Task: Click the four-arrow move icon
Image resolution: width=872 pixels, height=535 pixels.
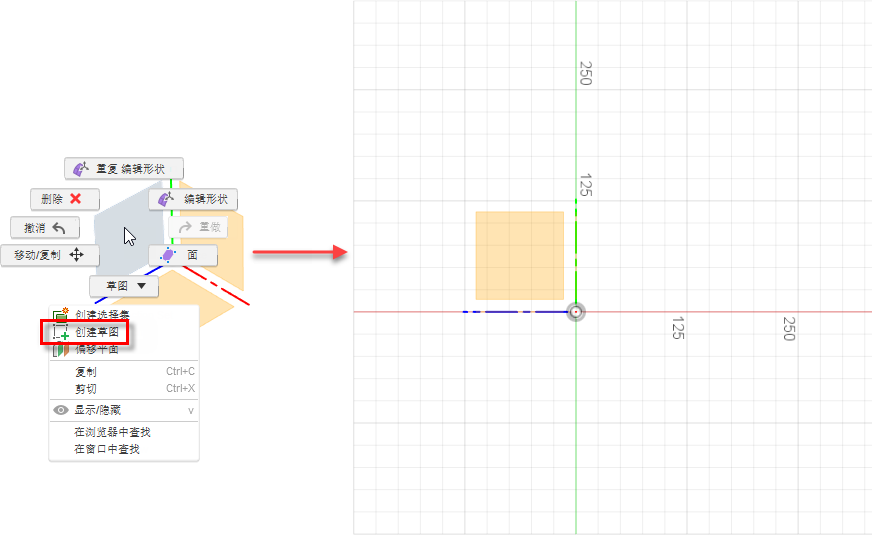Action: 76,255
